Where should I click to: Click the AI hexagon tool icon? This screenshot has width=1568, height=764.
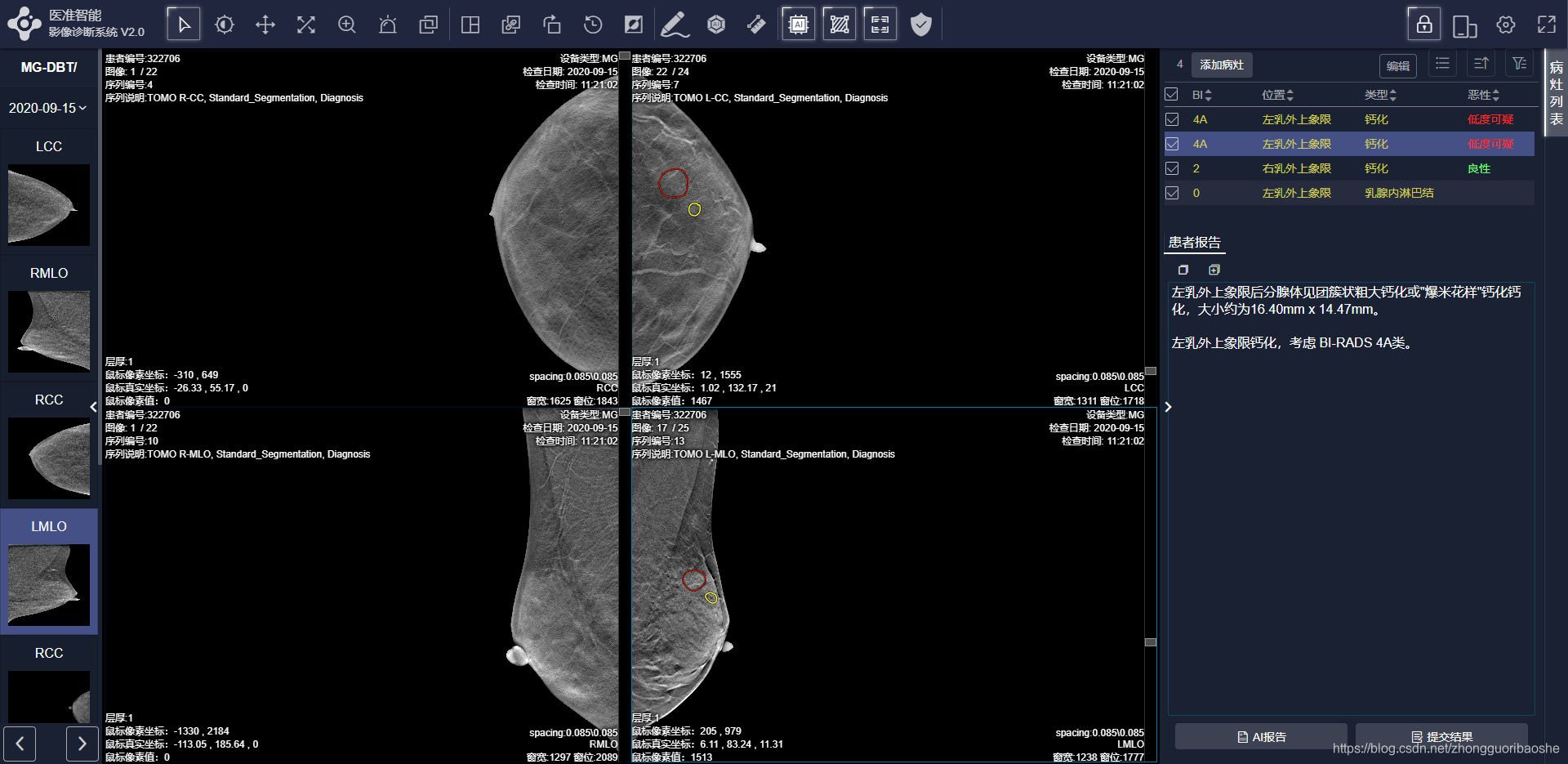(x=716, y=25)
